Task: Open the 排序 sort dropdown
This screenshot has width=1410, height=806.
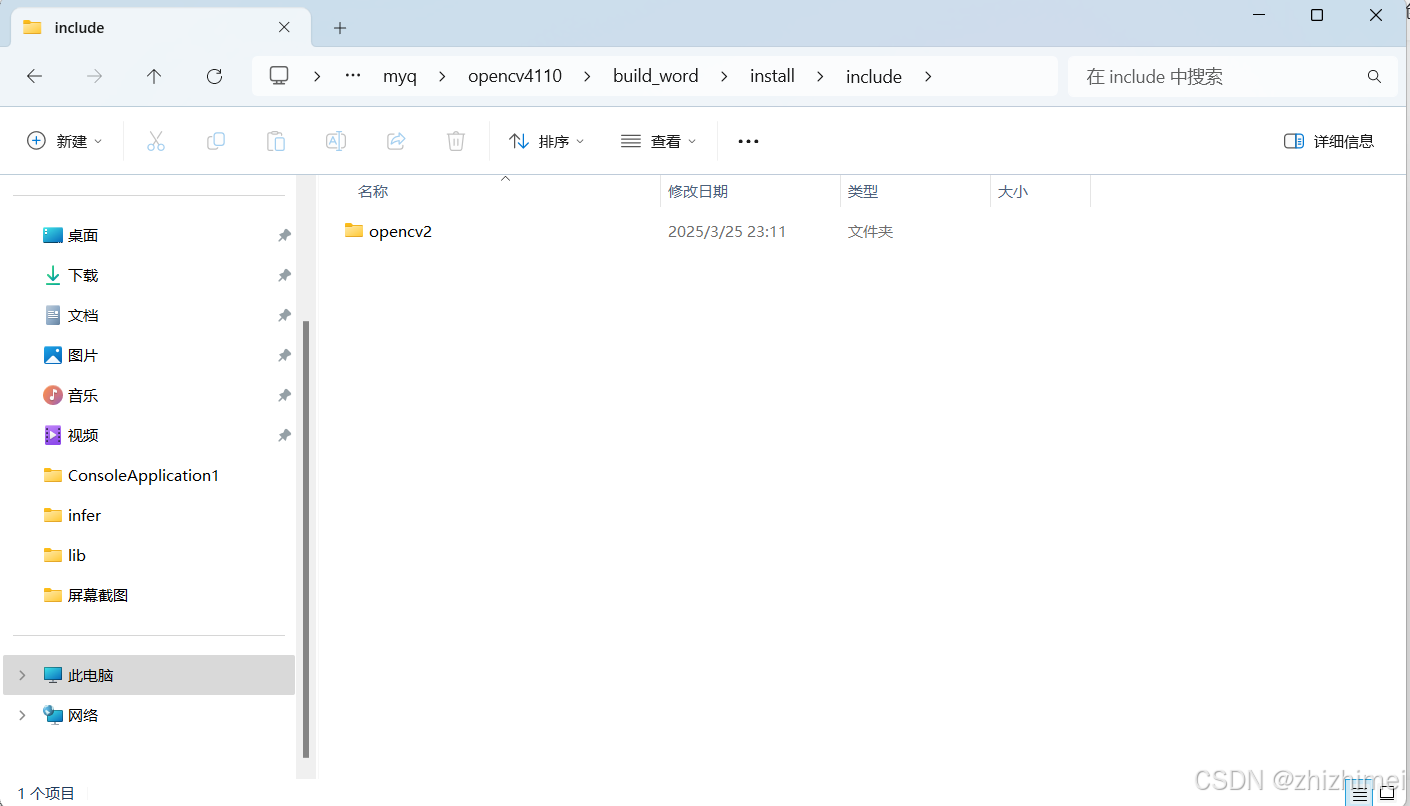Action: [547, 141]
